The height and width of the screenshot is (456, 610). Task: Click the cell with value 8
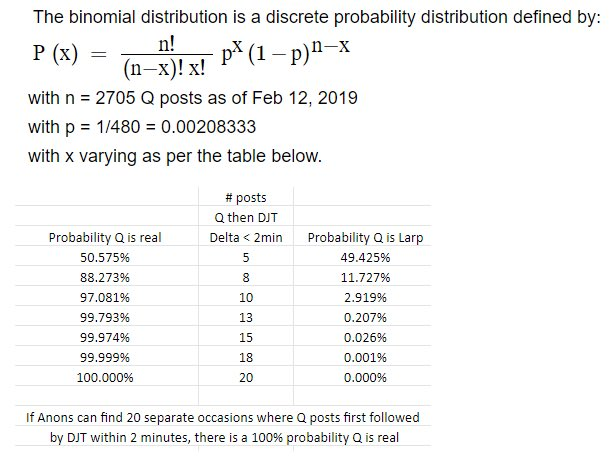pos(246,277)
